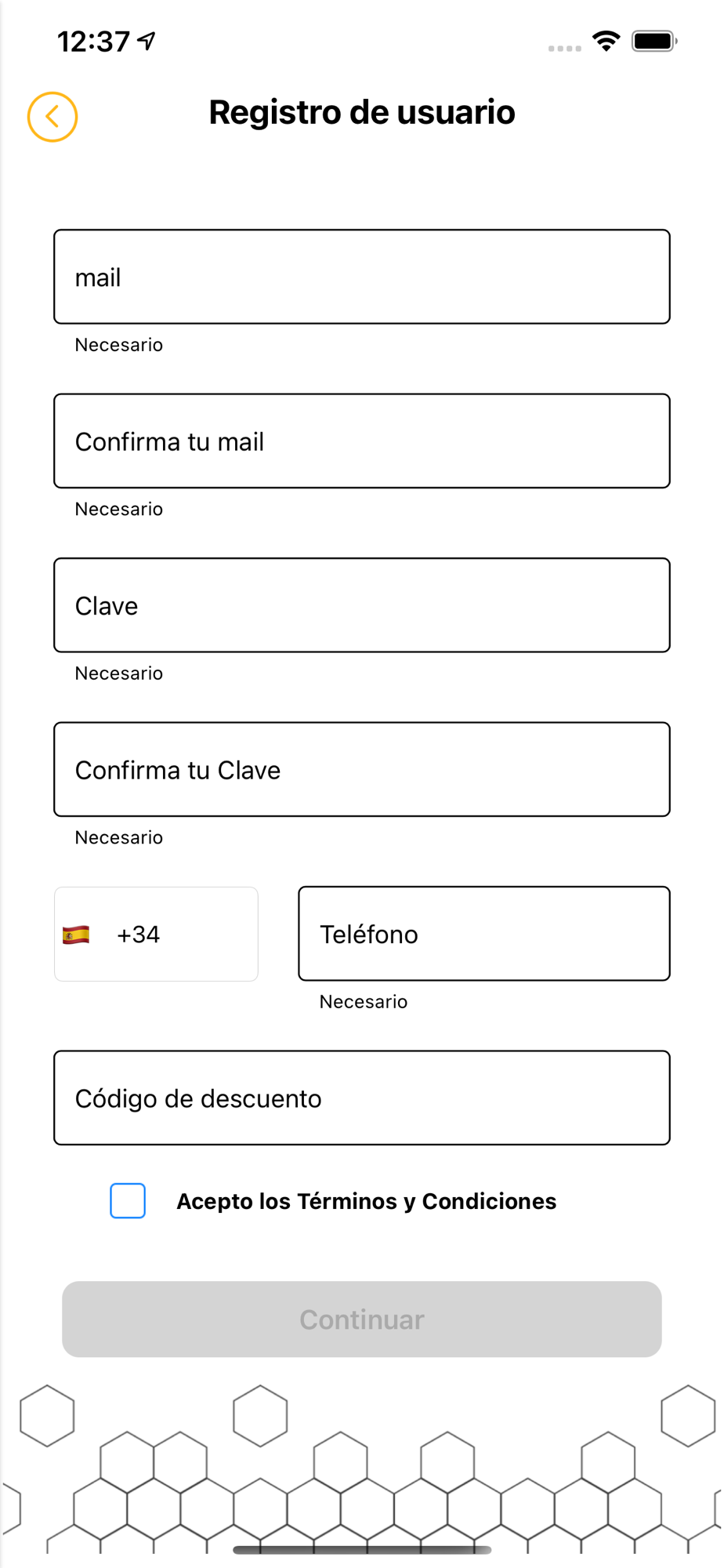Image resolution: width=724 pixels, height=1568 pixels.
Task: Open the Acepto los Términos y Condiciones text
Action: (367, 1201)
